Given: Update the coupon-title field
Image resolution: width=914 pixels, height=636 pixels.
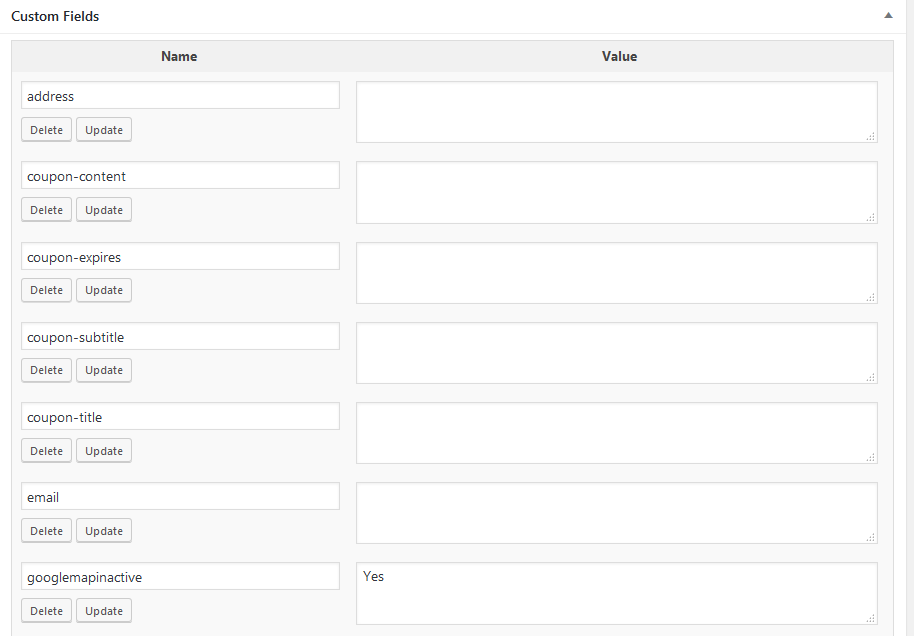Looking at the screenshot, I should (104, 451).
